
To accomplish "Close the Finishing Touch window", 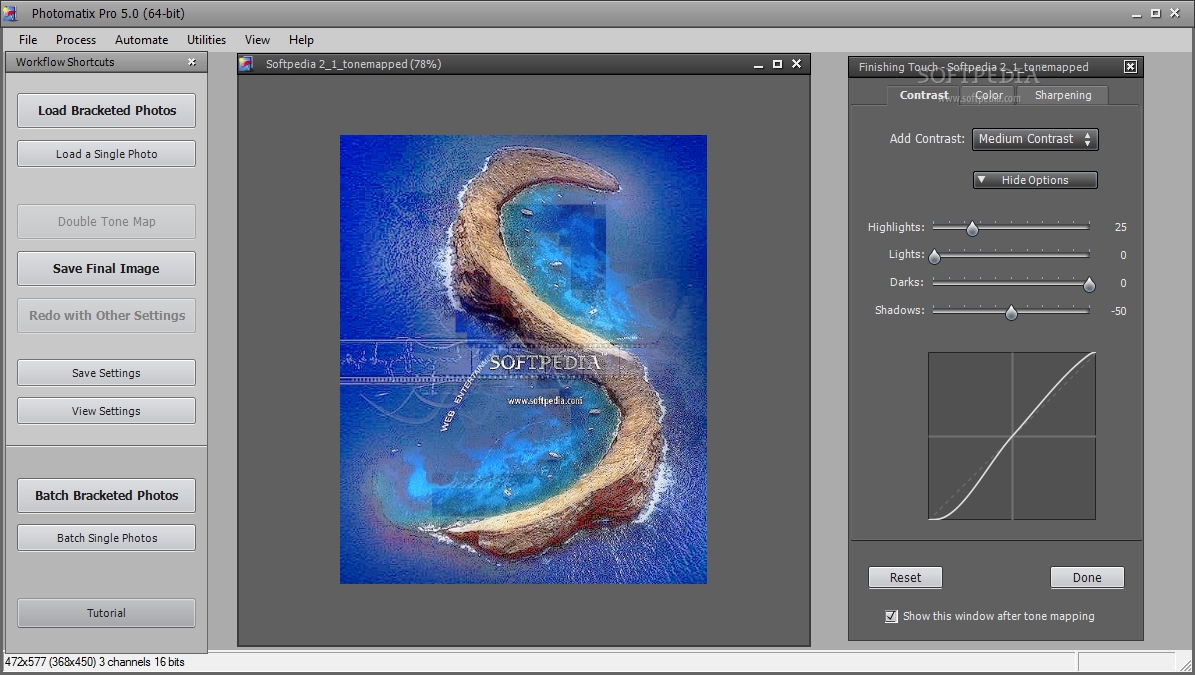I will tap(1130, 67).
